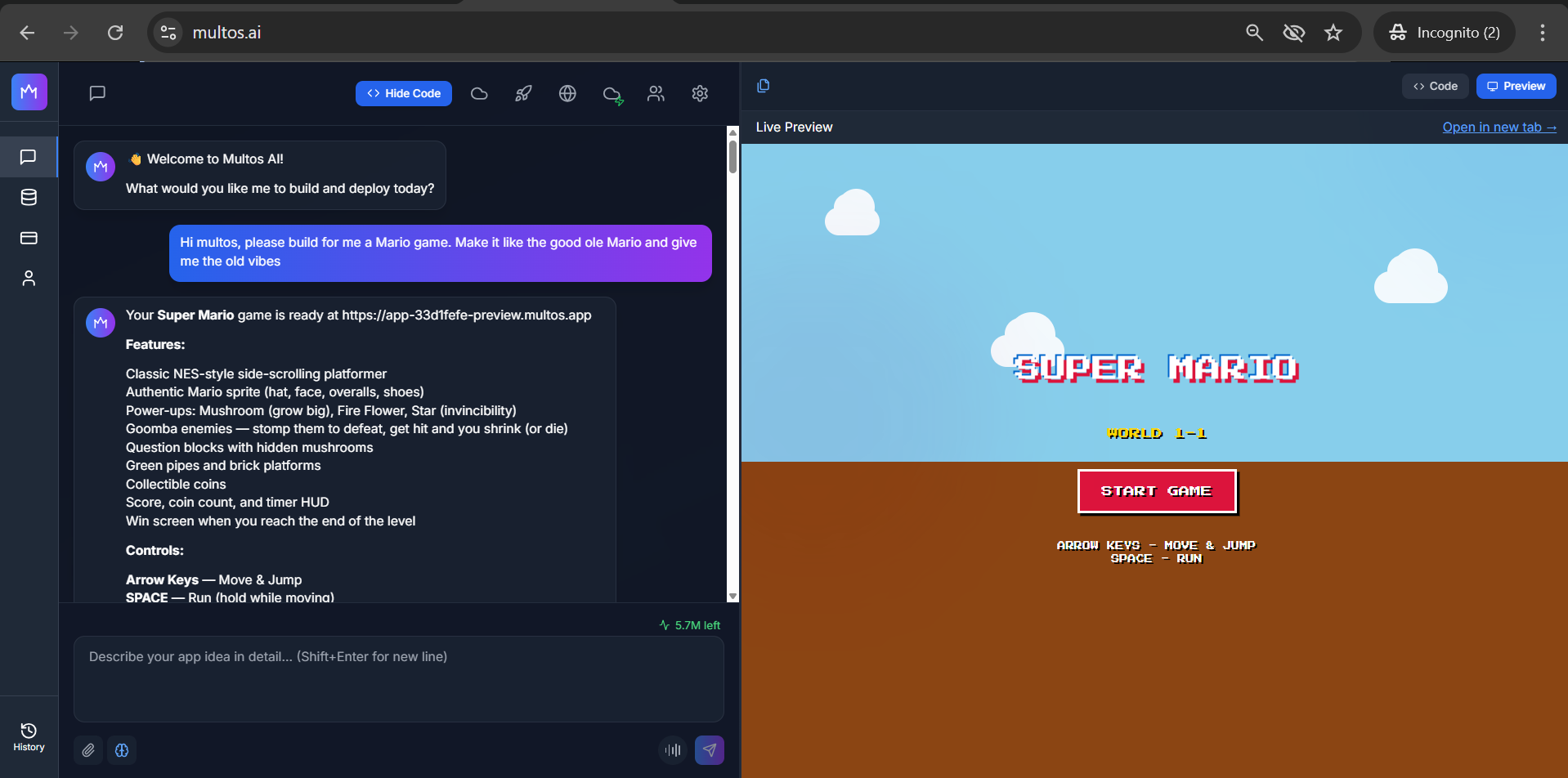
Task: Click the cloud icon in the chat toolbar
Action: click(x=479, y=94)
